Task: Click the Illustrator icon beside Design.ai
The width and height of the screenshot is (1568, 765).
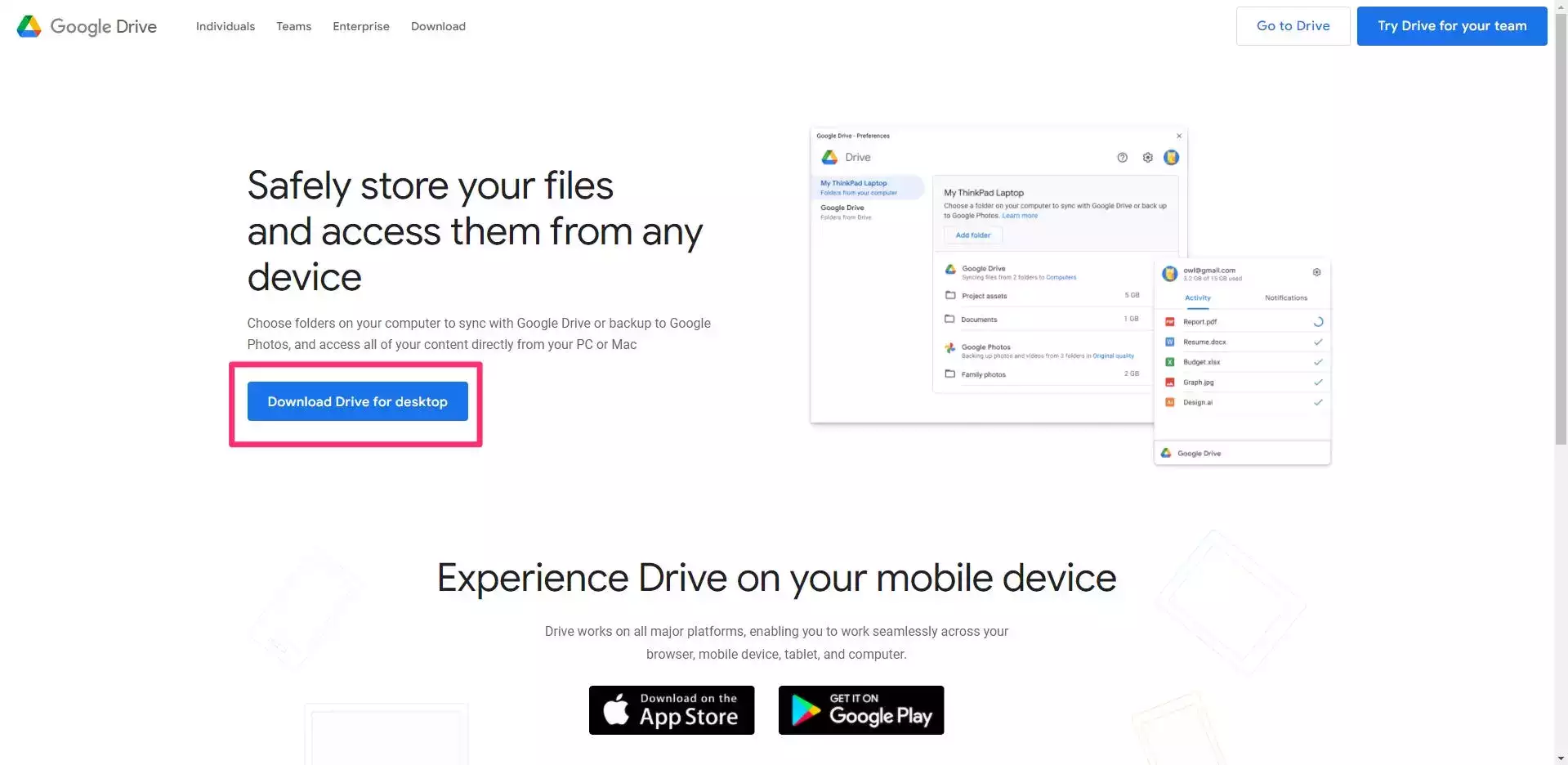Action: point(1169,402)
